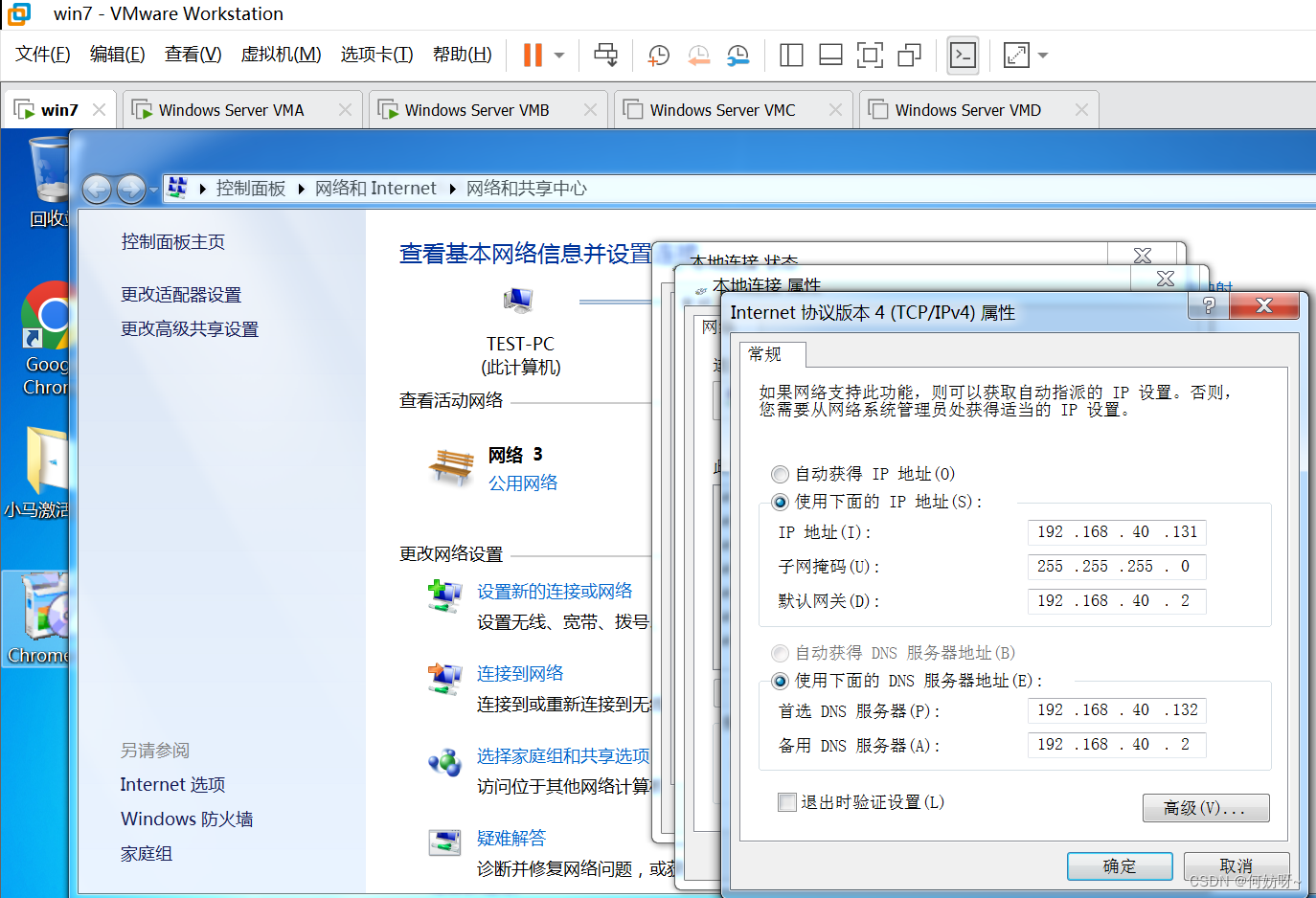1316x898 pixels.
Task: Switch to Unity mode icon
Action: pos(909,56)
